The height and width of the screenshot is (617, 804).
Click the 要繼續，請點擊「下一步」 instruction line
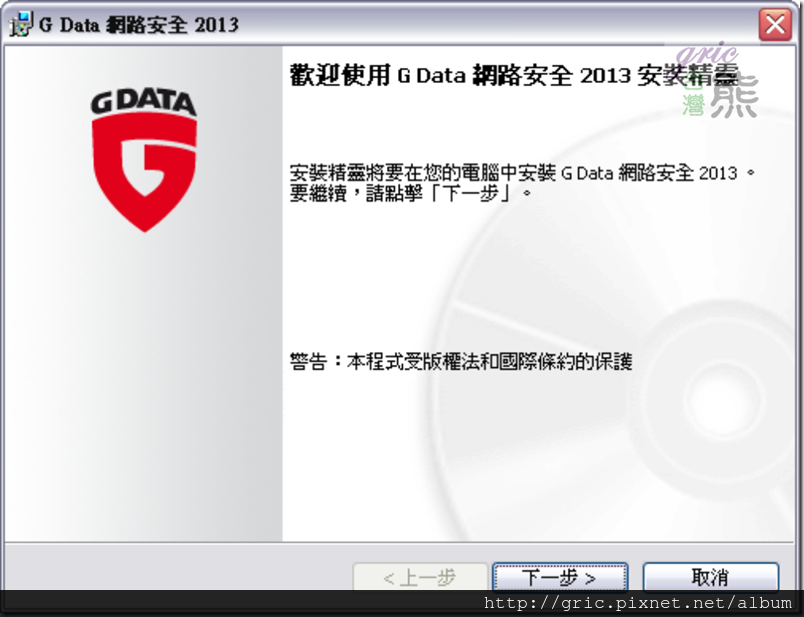411,194
